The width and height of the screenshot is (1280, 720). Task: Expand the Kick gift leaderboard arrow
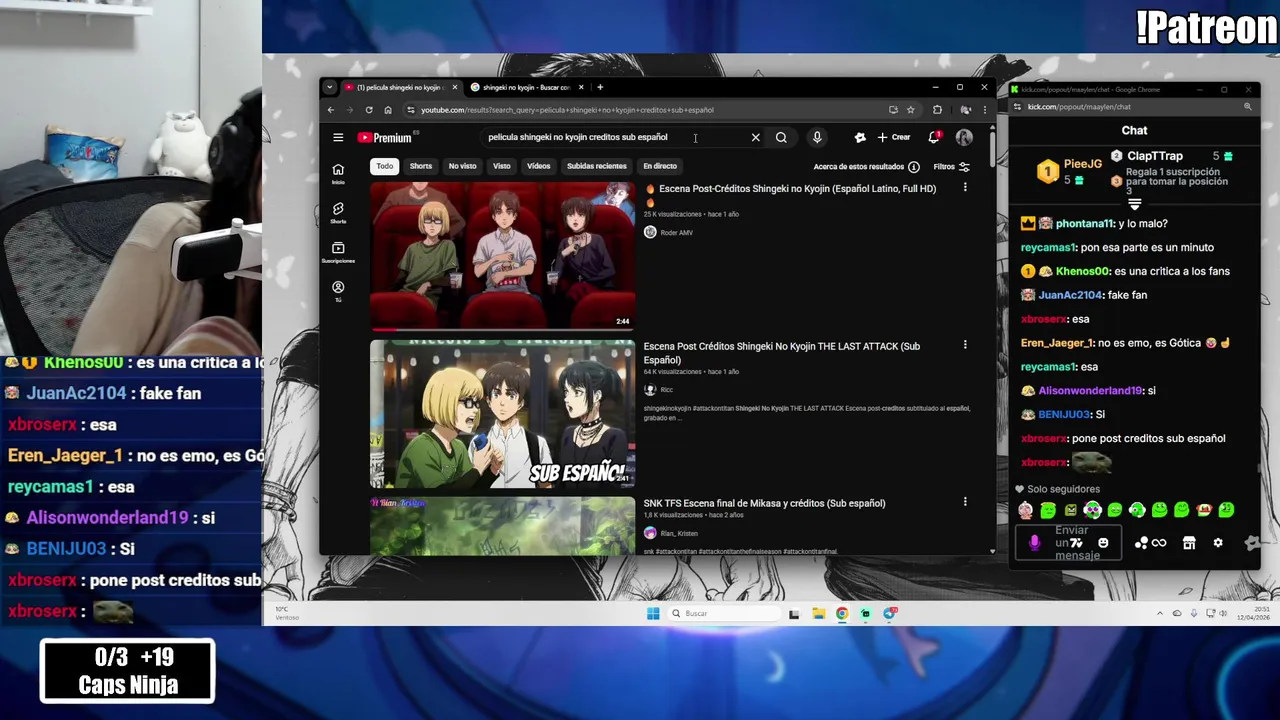1134,204
